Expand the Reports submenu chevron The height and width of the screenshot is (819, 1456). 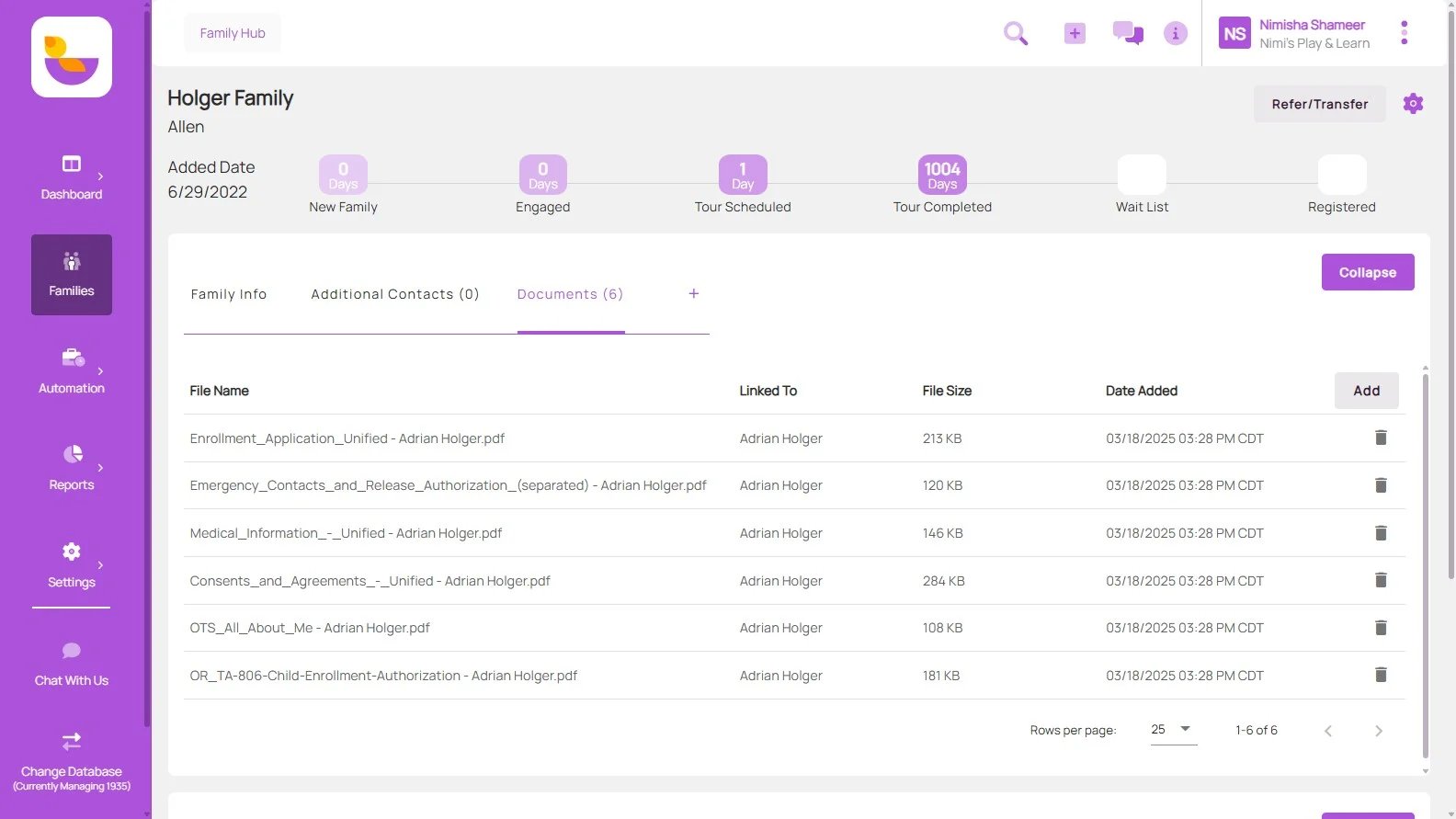pos(100,468)
